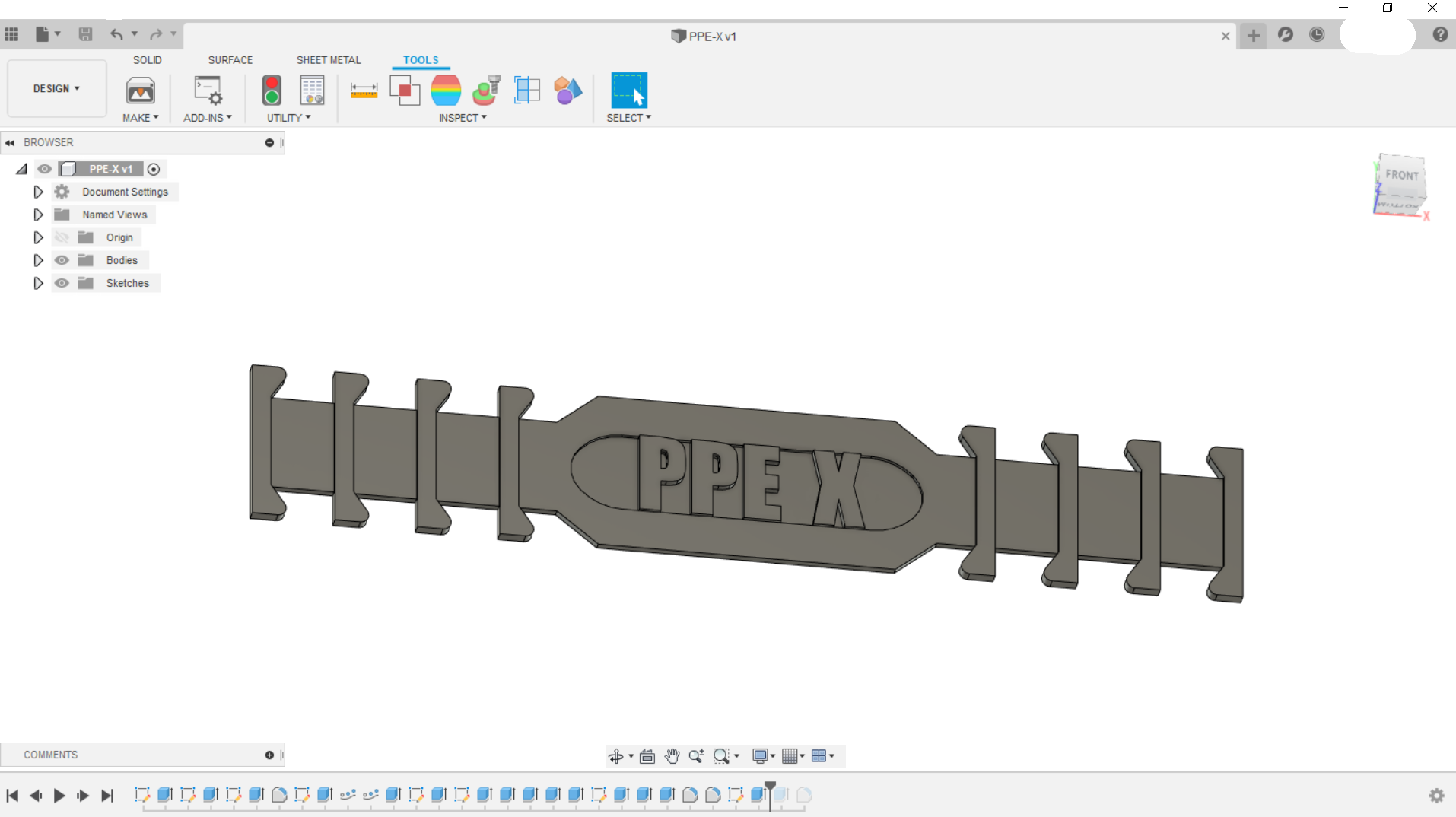Screen dimensions: 1456x817
Task: Switch to the SURFACE tab
Action: click(x=230, y=60)
